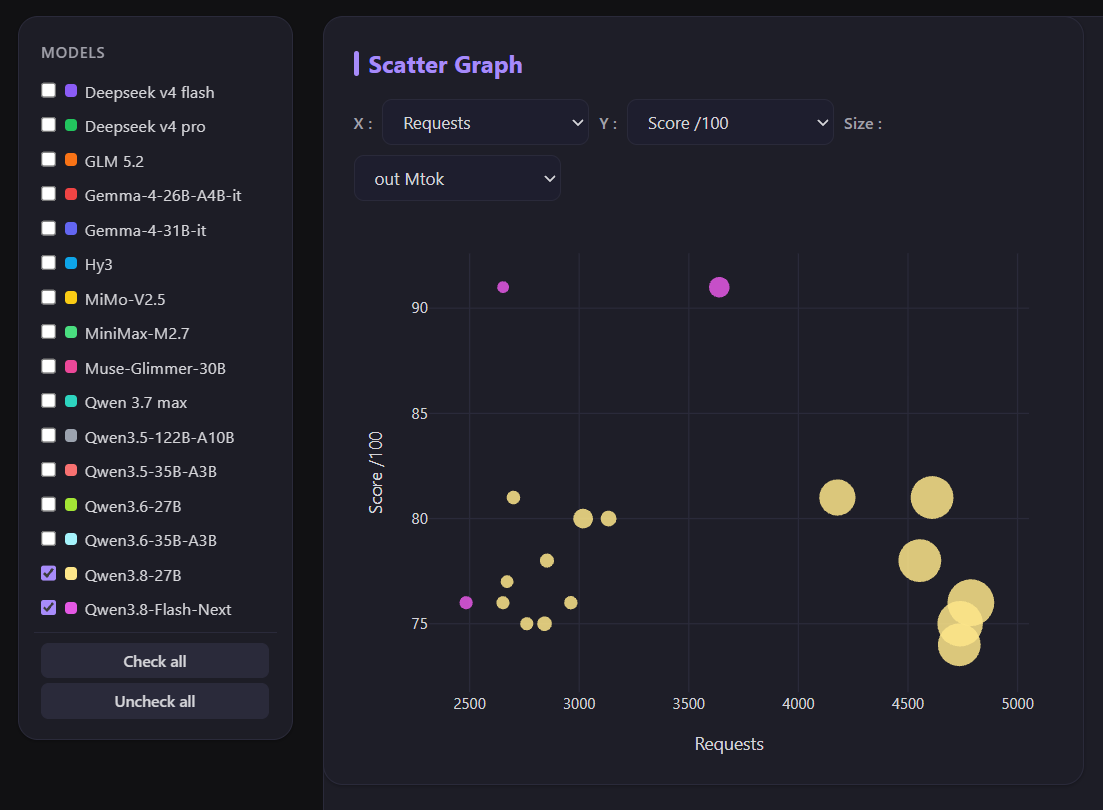Open the Y axis Score /100 dropdown
Screen dimensions: 1103x810
pyautogui.click(x=730, y=122)
